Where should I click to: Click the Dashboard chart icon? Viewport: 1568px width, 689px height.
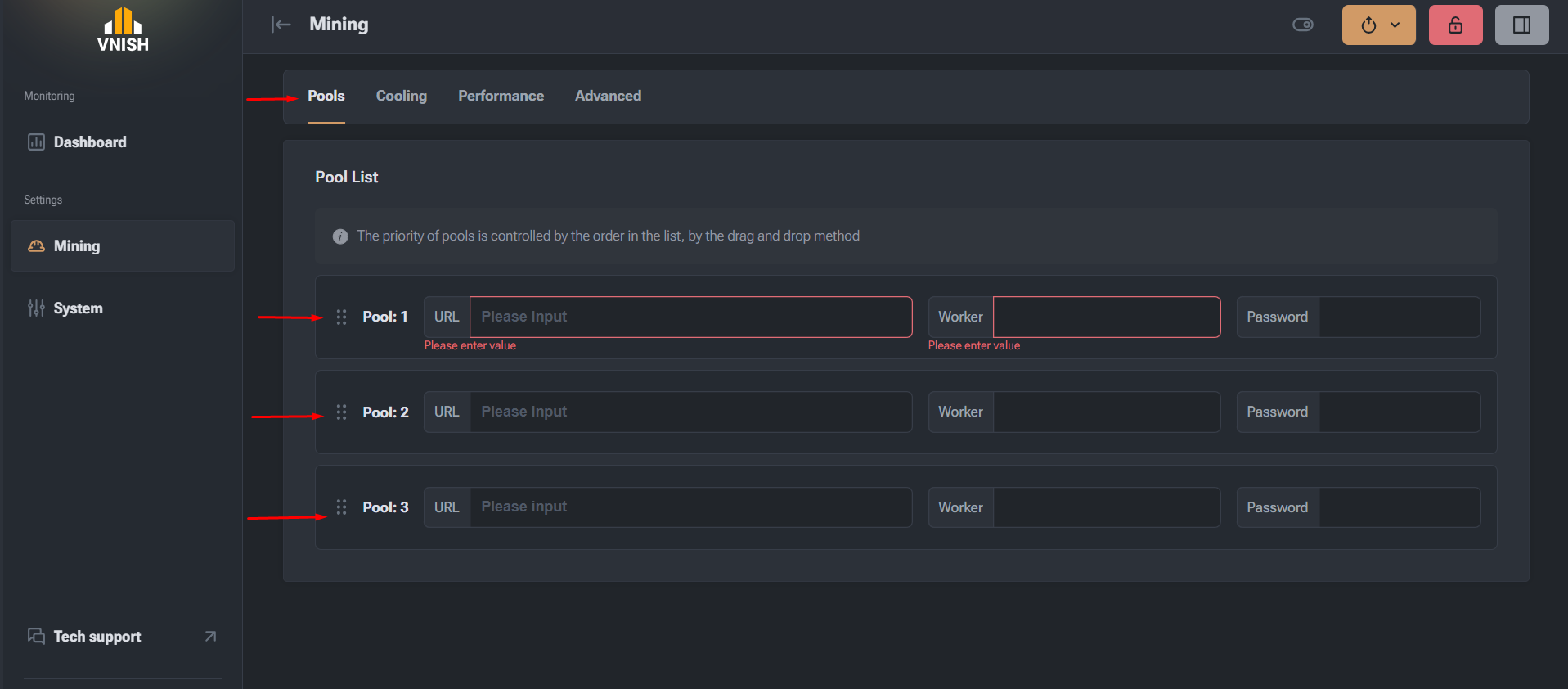click(x=36, y=142)
